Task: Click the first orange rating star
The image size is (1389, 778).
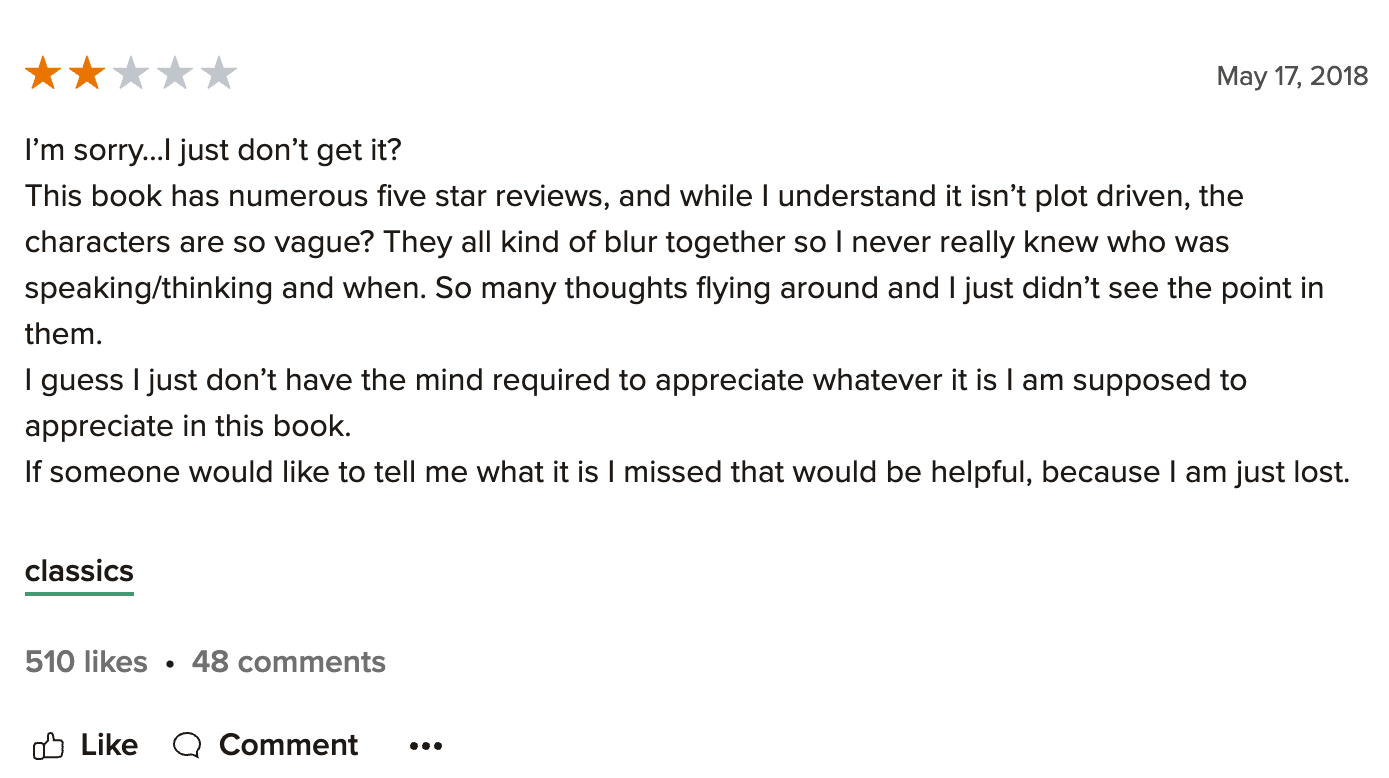Action: [43, 75]
